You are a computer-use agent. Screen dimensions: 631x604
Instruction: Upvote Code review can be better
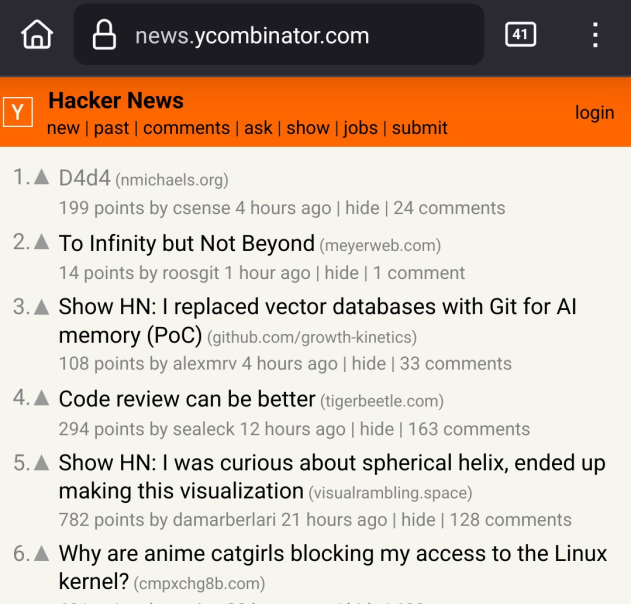click(x=41, y=398)
